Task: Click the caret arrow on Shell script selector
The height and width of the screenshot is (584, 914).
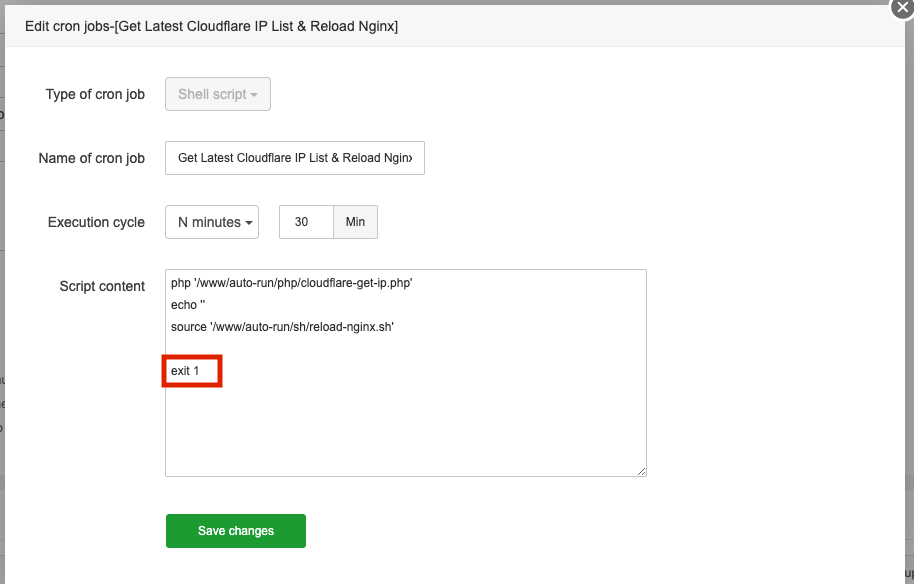Action: 253,93
